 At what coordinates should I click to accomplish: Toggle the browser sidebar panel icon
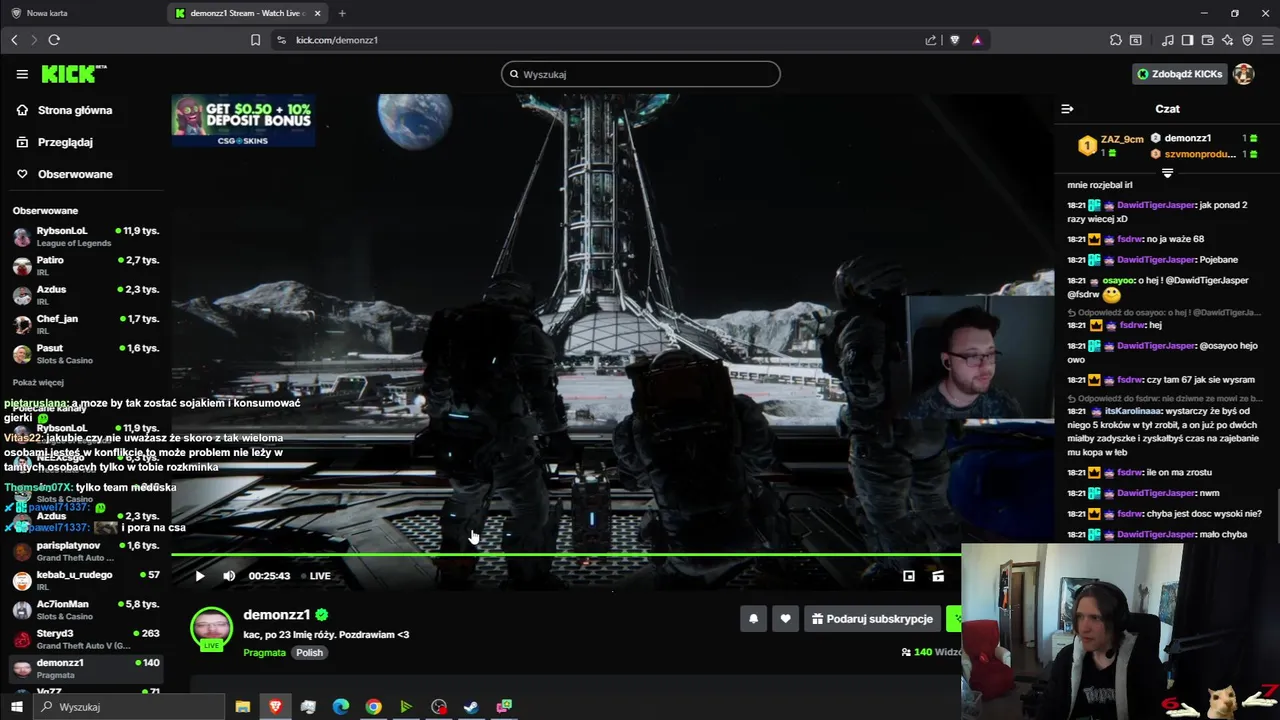pyautogui.click(x=1187, y=40)
